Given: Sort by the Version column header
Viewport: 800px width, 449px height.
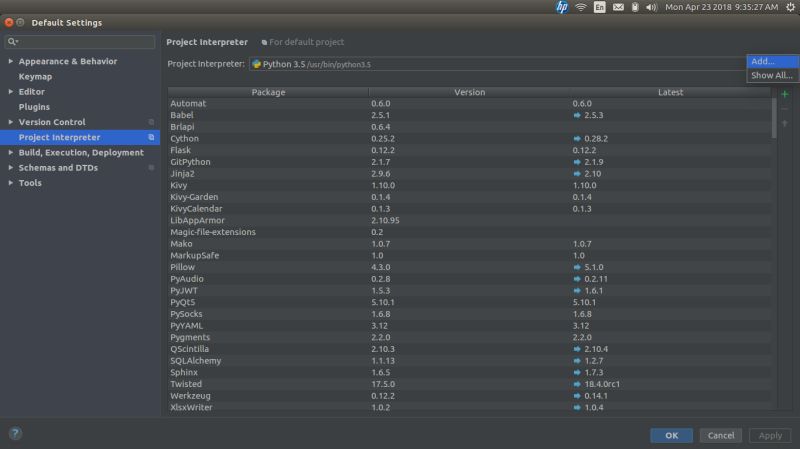Looking at the screenshot, I should (469, 92).
